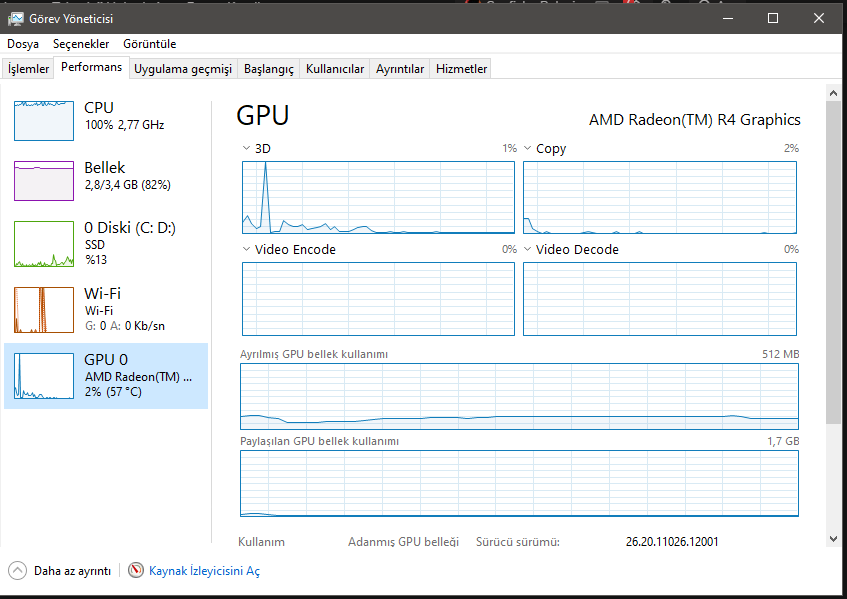
Task: Click the Task Manager title bar icon
Action: pos(16,18)
